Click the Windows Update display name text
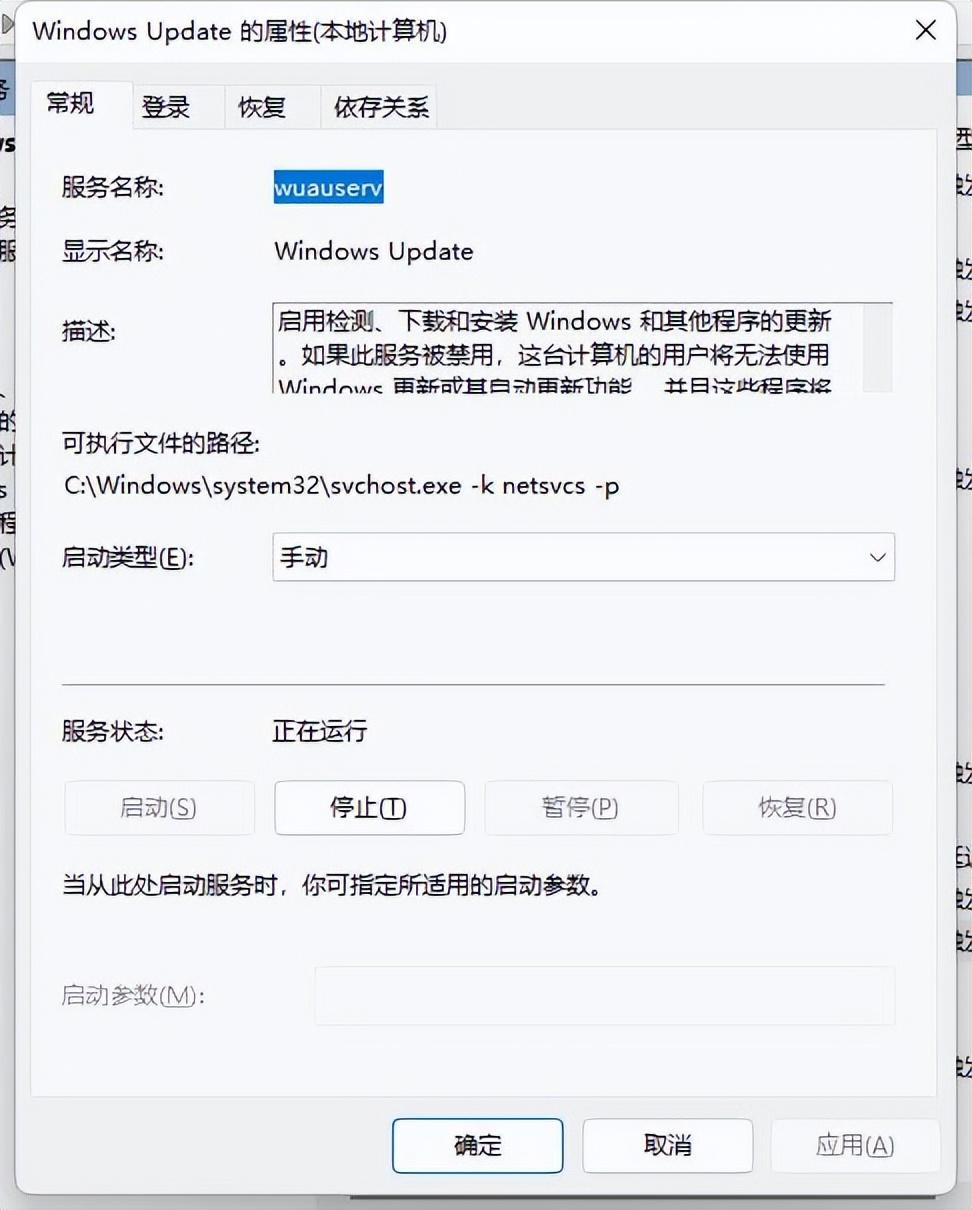972x1210 pixels. click(x=374, y=251)
